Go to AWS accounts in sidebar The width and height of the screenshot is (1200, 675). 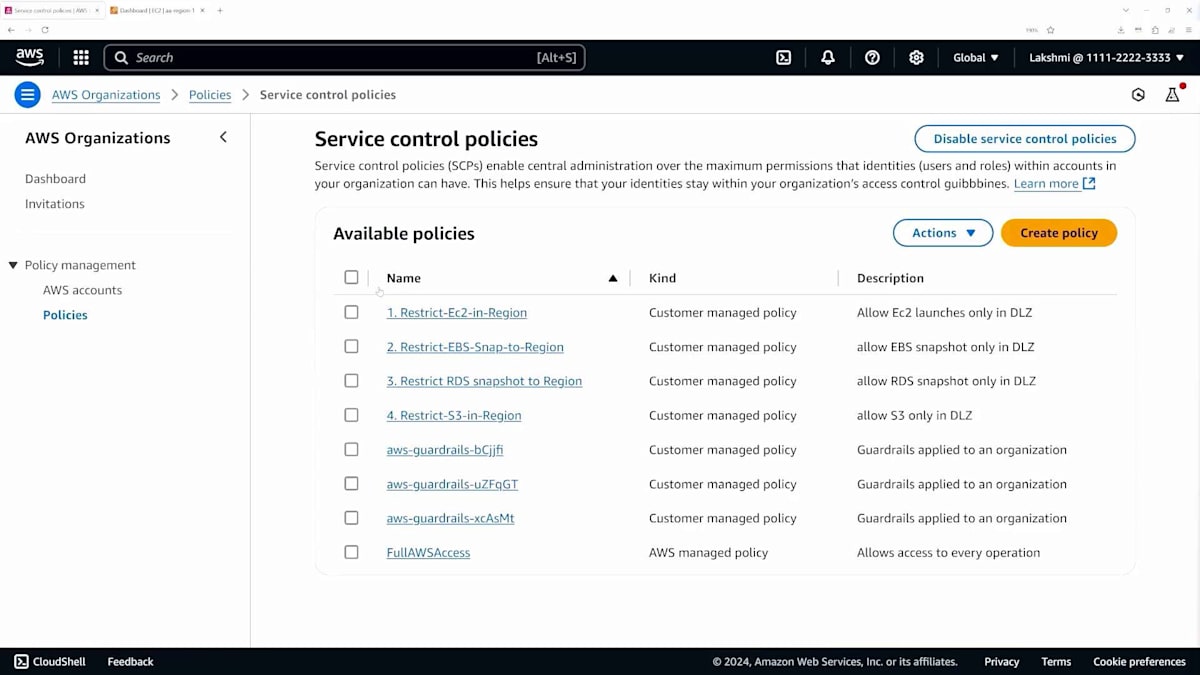click(82, 290)
